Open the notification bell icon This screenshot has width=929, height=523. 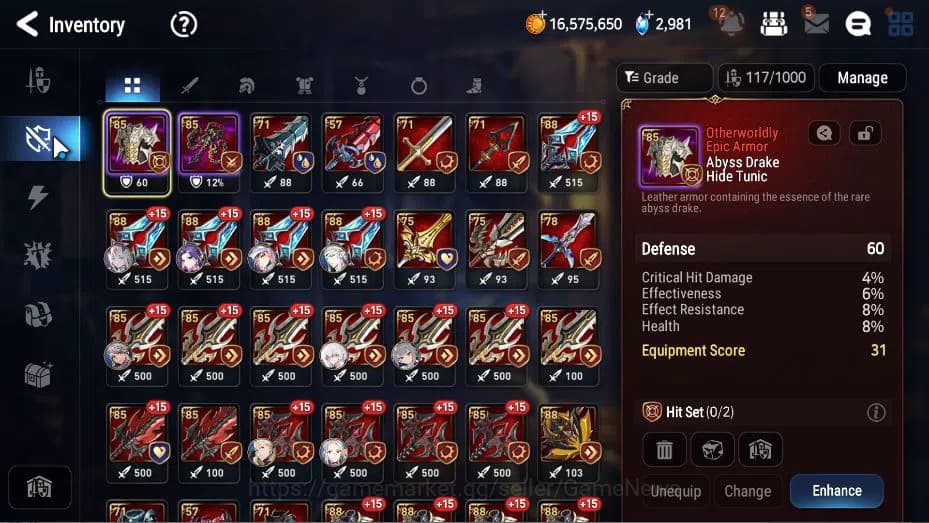click(x=731, y=24)
